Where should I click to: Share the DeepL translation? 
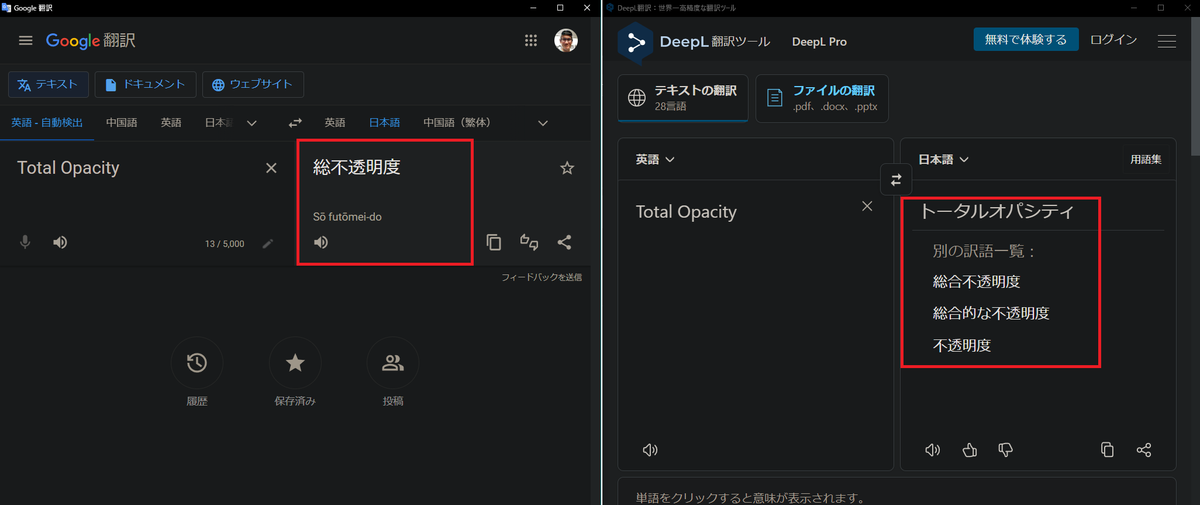coord(1144,450)
